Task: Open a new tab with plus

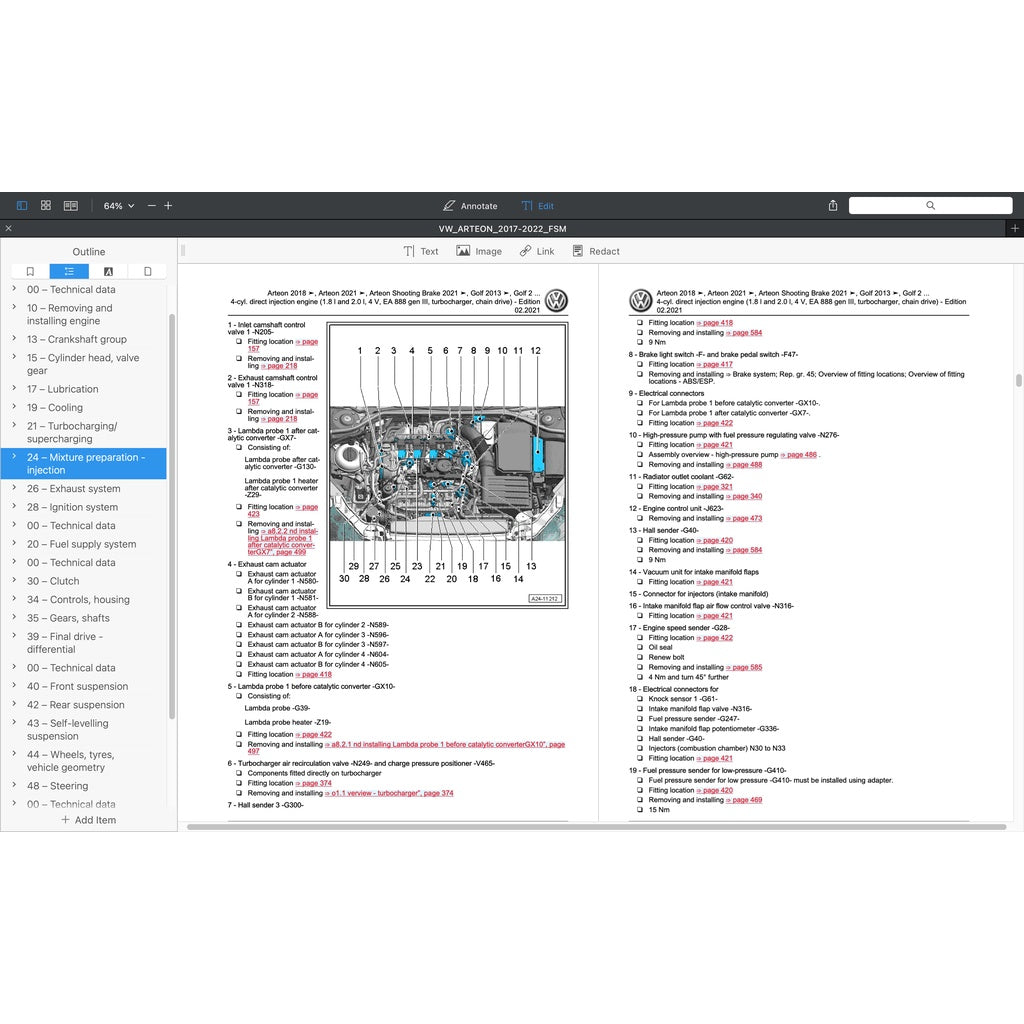Action: (1015, 229)
